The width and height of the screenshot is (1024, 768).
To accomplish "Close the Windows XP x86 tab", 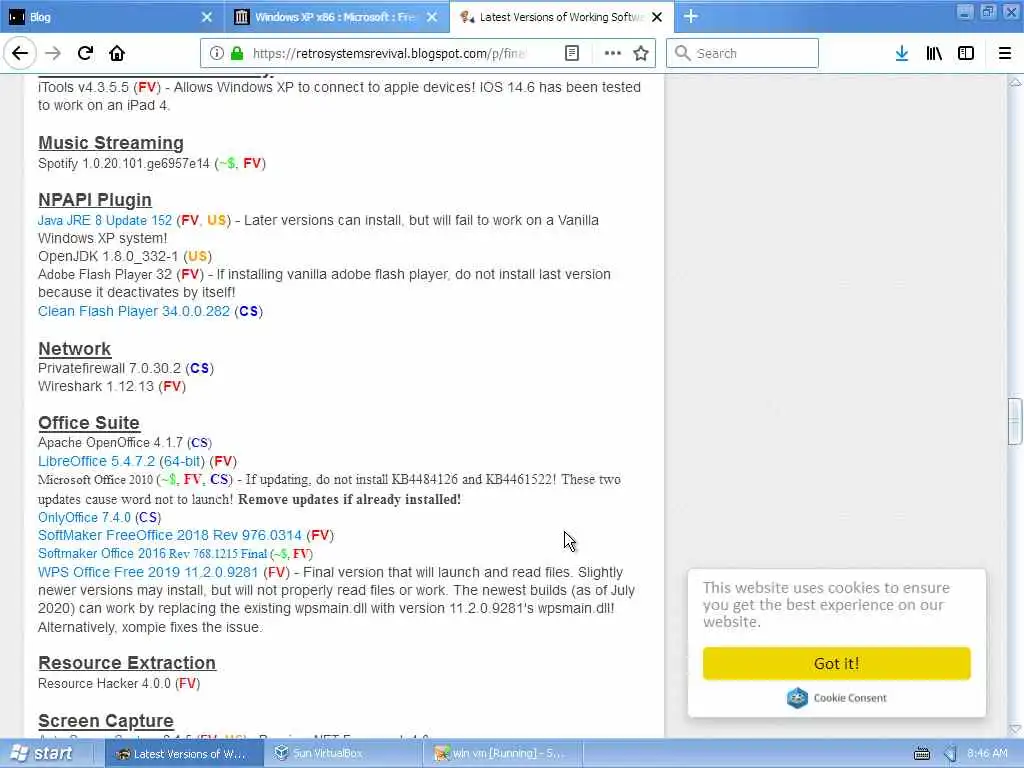I will (x=432, y=17).
